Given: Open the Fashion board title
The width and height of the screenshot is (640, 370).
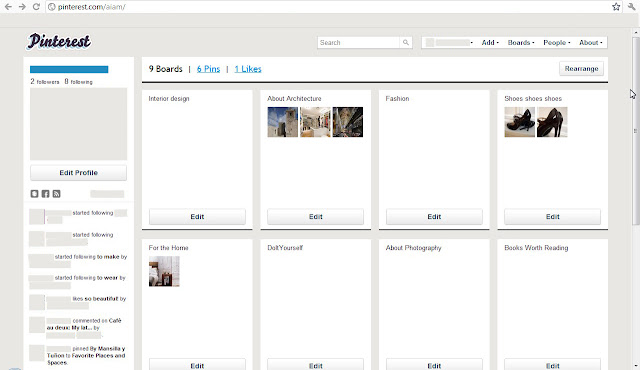Looking at the screenshot, I should tap(397, 98).
